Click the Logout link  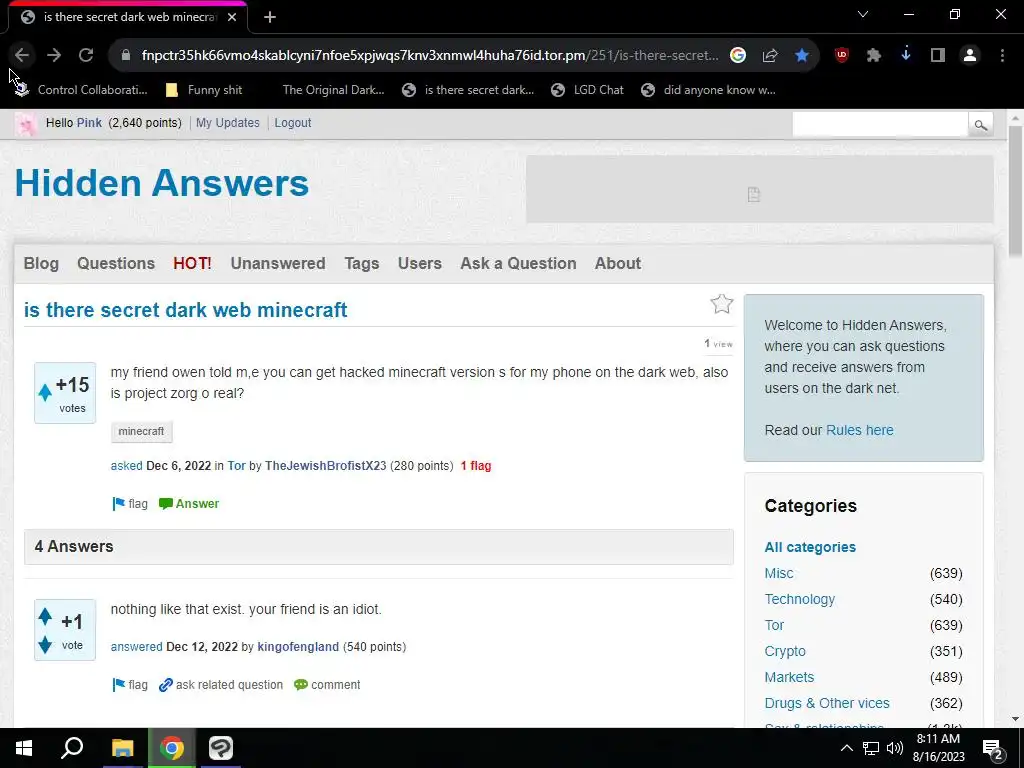(293, 123)
